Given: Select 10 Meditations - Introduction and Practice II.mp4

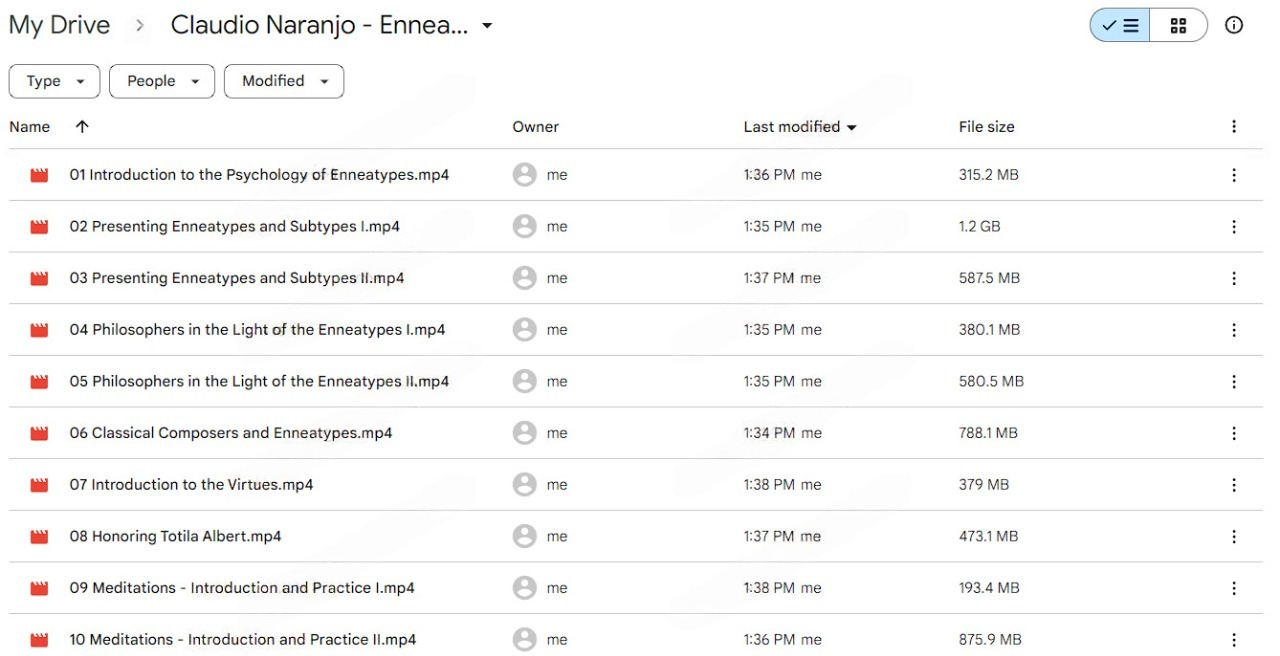Looking at the screenshot, I should point(243,640).
